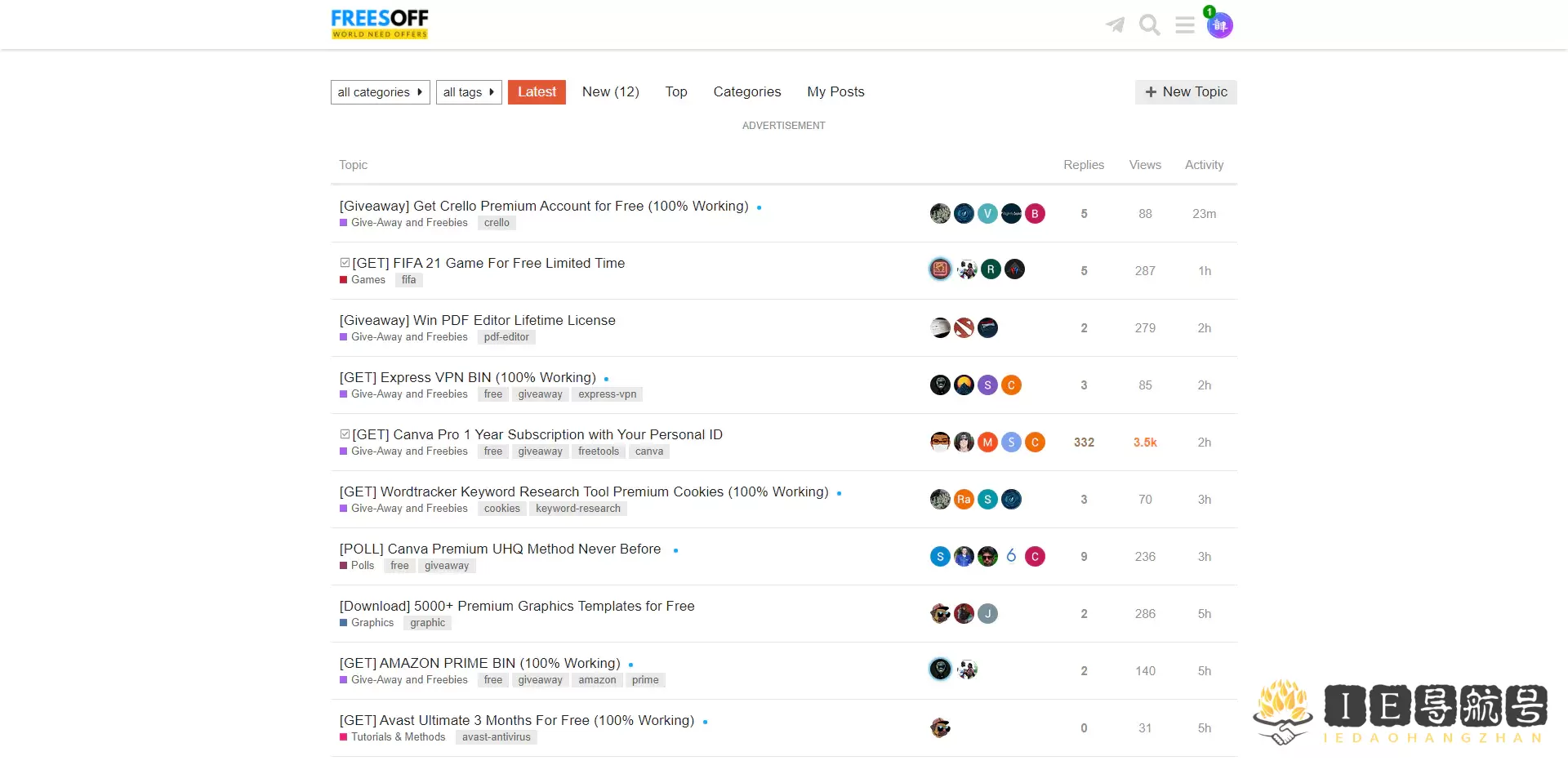Viewport: 1568px width, 765px height.
Task: Open the Games category under FIFA 21
Action: click(x=363, y=280)
